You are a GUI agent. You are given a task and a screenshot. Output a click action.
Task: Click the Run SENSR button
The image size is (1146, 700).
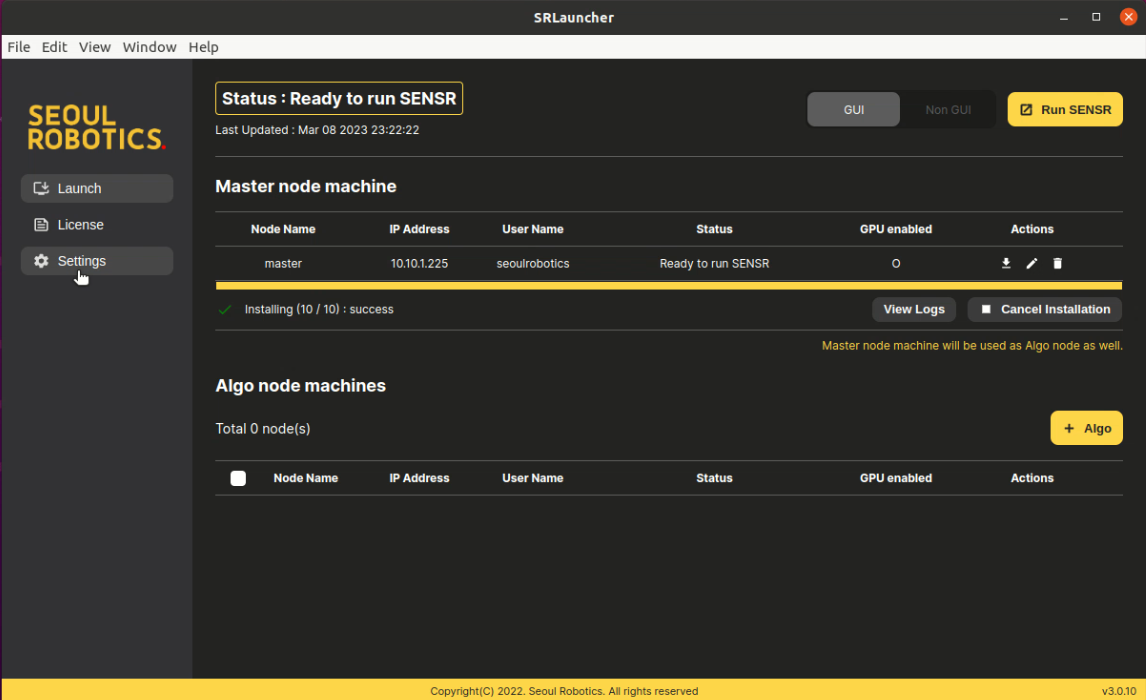tap(1065, 109)
